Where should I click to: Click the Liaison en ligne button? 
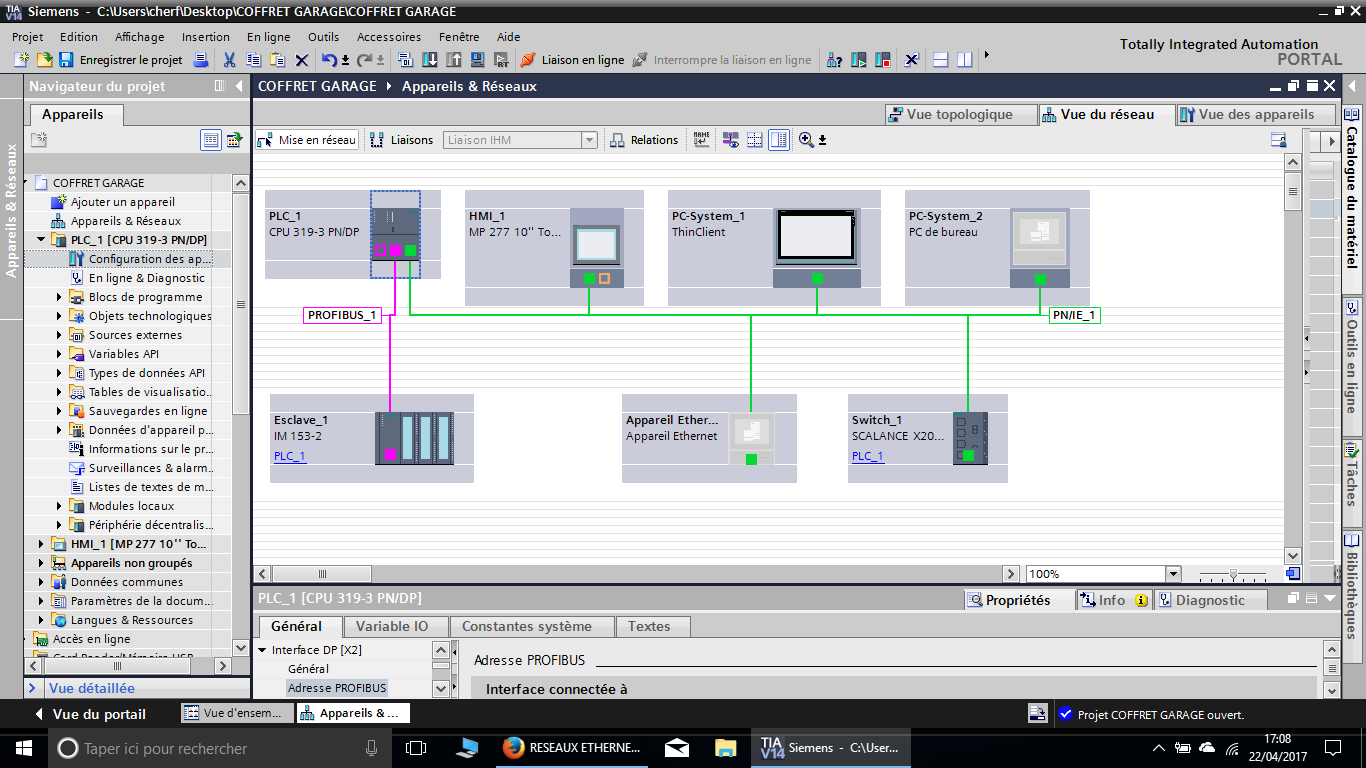pos(572,60)
